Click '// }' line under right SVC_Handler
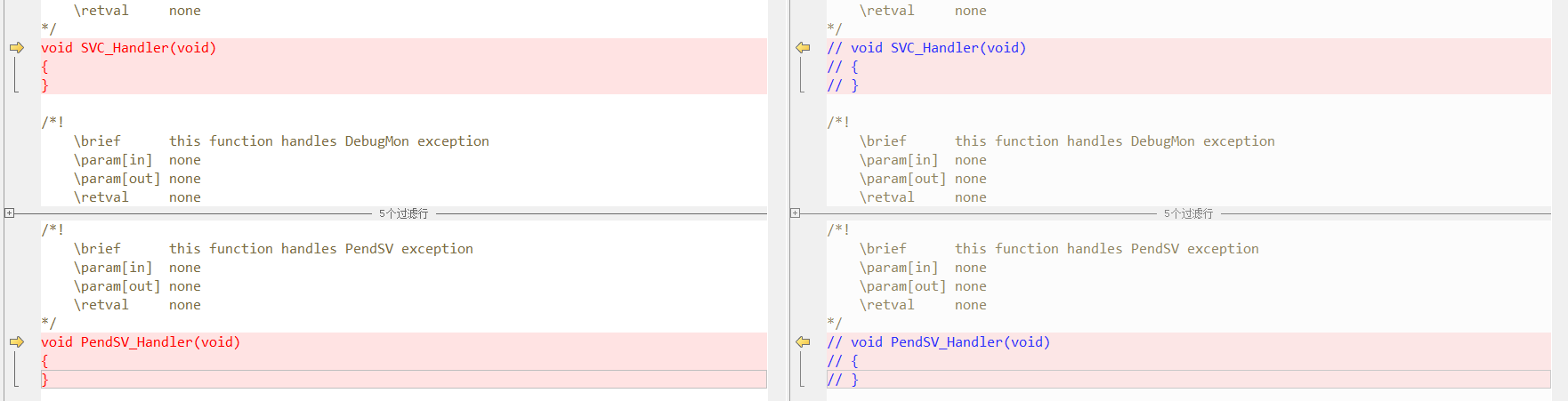 coord(843,85)
